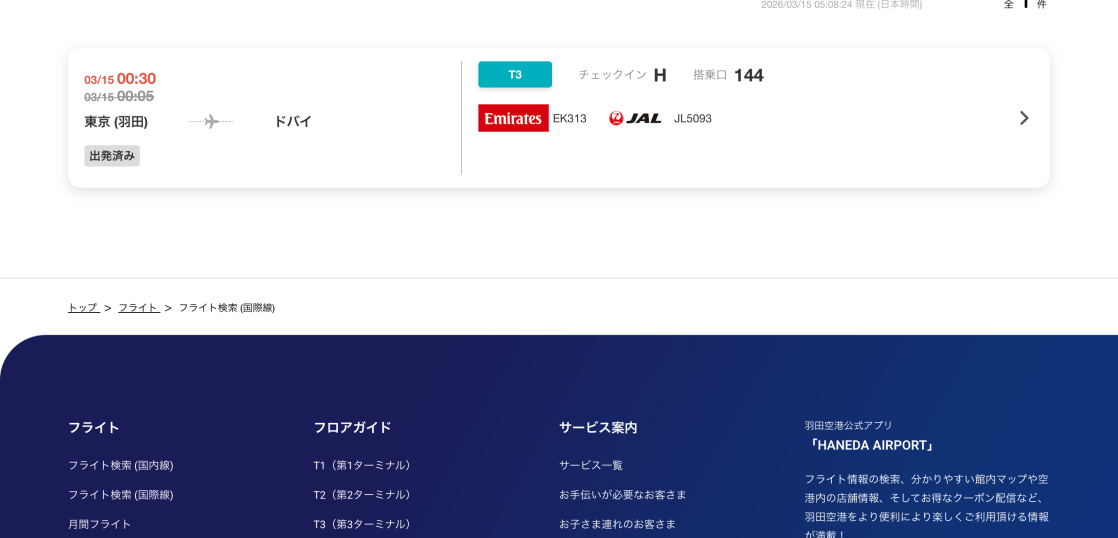Click the Emirates airline logo
Image resolution: width=1118 pixels, height=538 pixels.
click(x=513, y=118)
